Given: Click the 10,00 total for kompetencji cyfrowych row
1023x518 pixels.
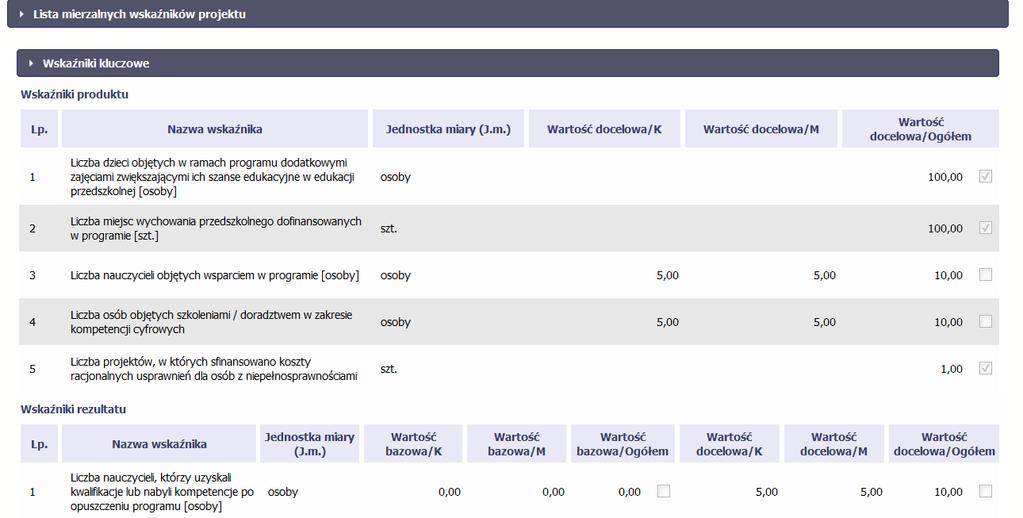Looking at the screenshot, I should 949,322.
